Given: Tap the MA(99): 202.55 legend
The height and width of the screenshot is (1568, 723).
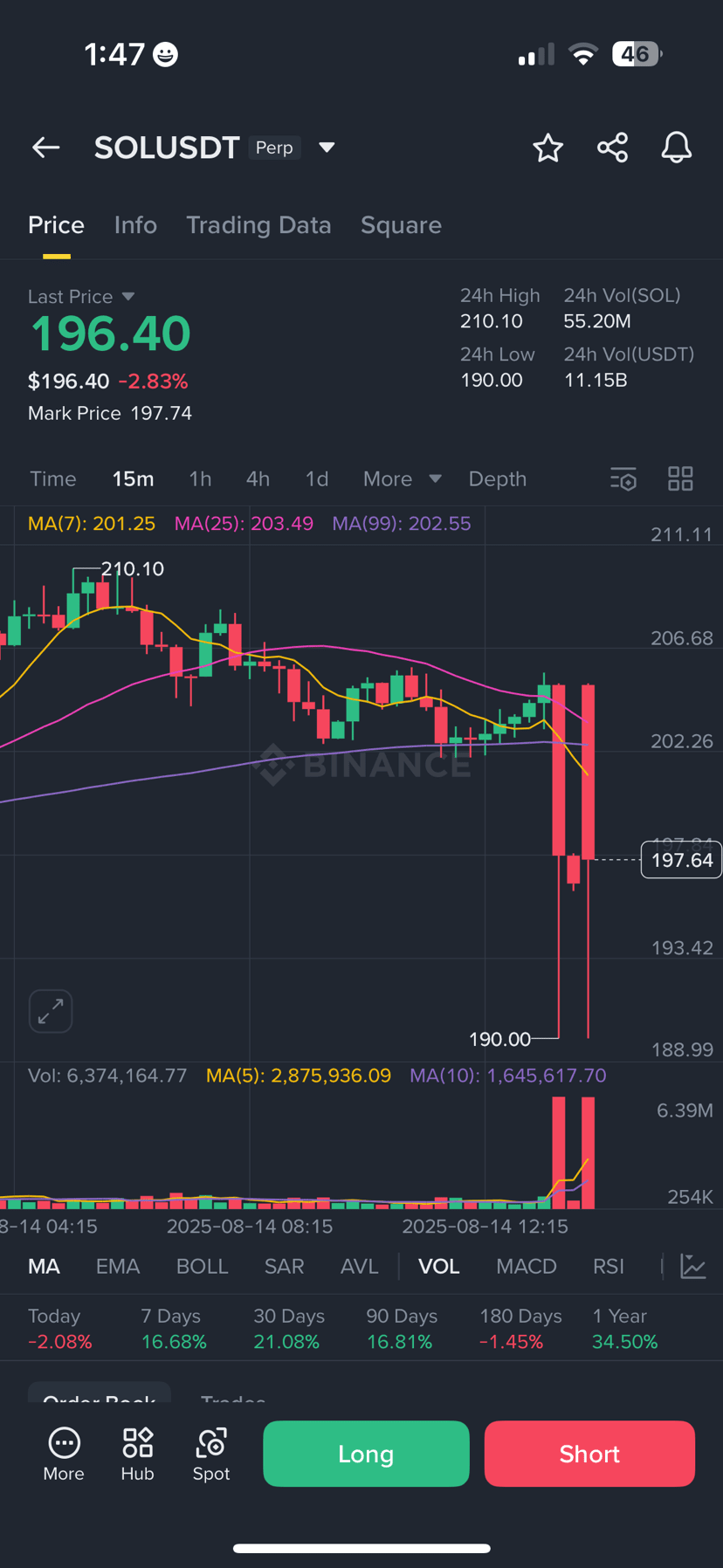Looking at the screenshot, I should point(402,524).
